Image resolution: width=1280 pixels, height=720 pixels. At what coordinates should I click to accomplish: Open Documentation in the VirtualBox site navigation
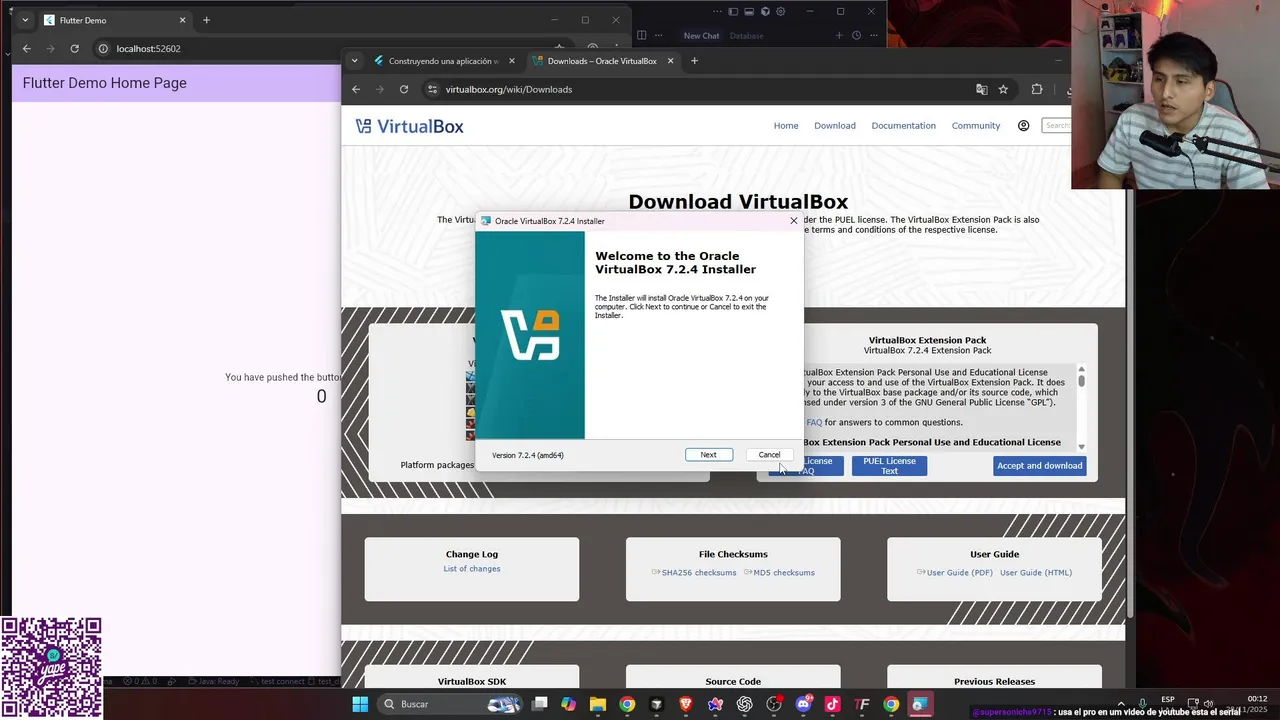coord(903,126)
